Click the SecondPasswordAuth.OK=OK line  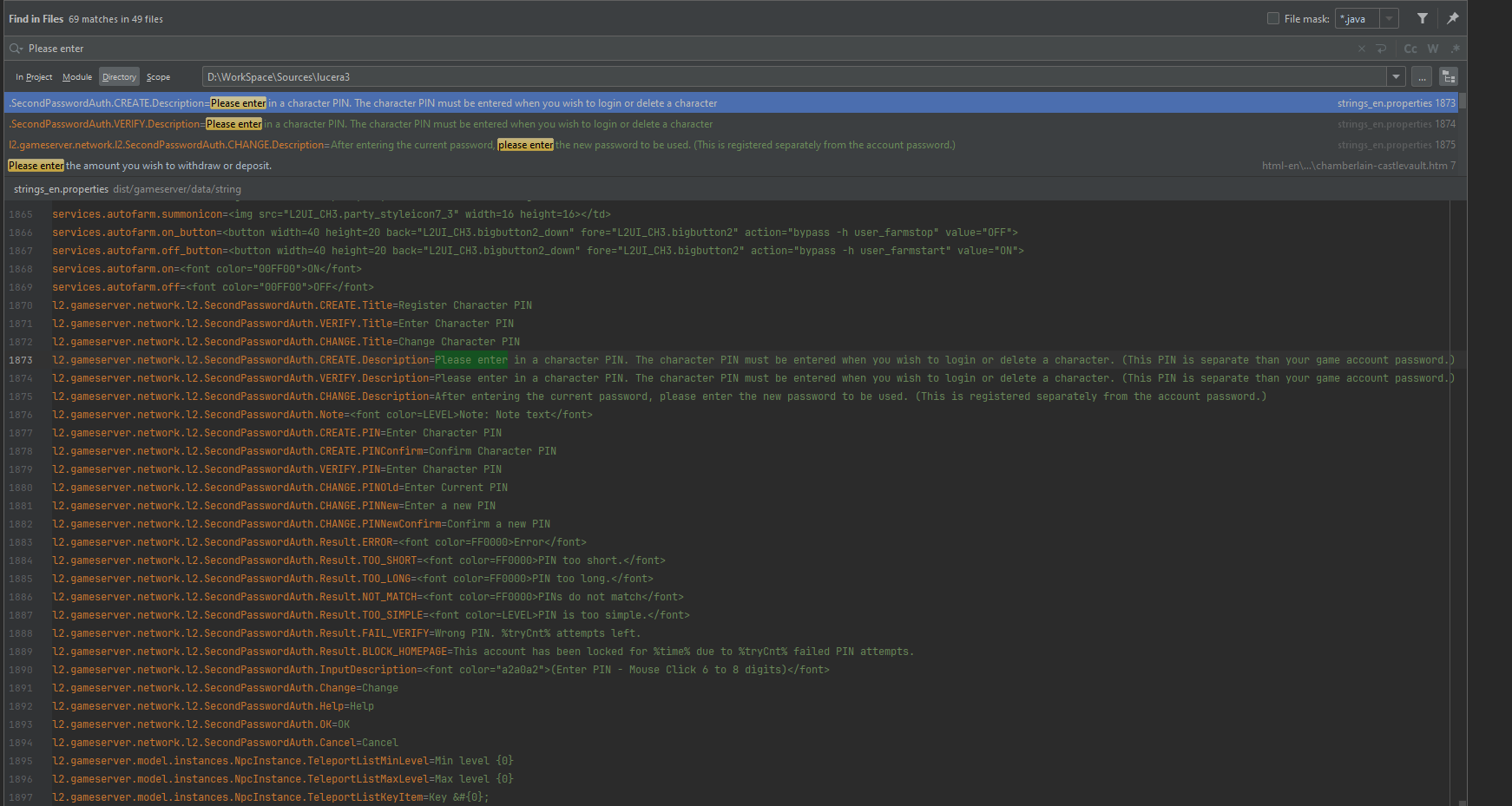coord(201,724)
